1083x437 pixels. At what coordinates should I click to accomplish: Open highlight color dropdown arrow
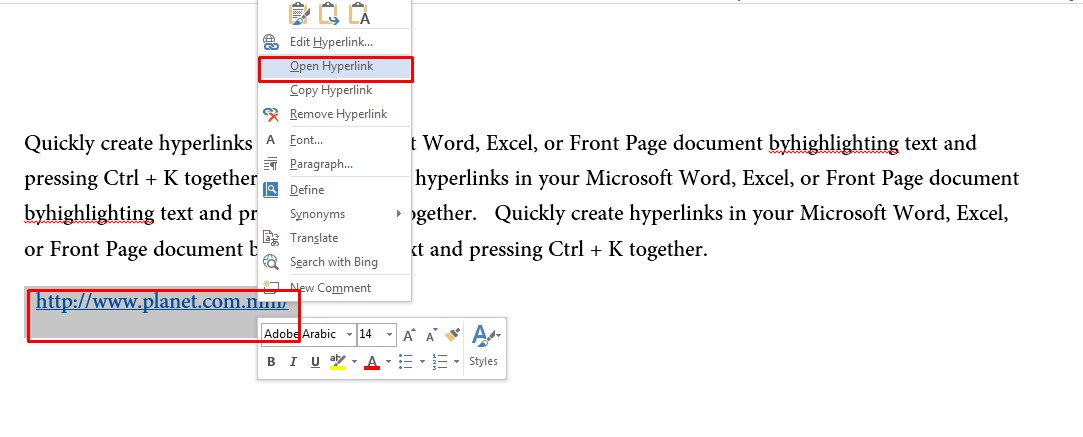coord(354,362)
